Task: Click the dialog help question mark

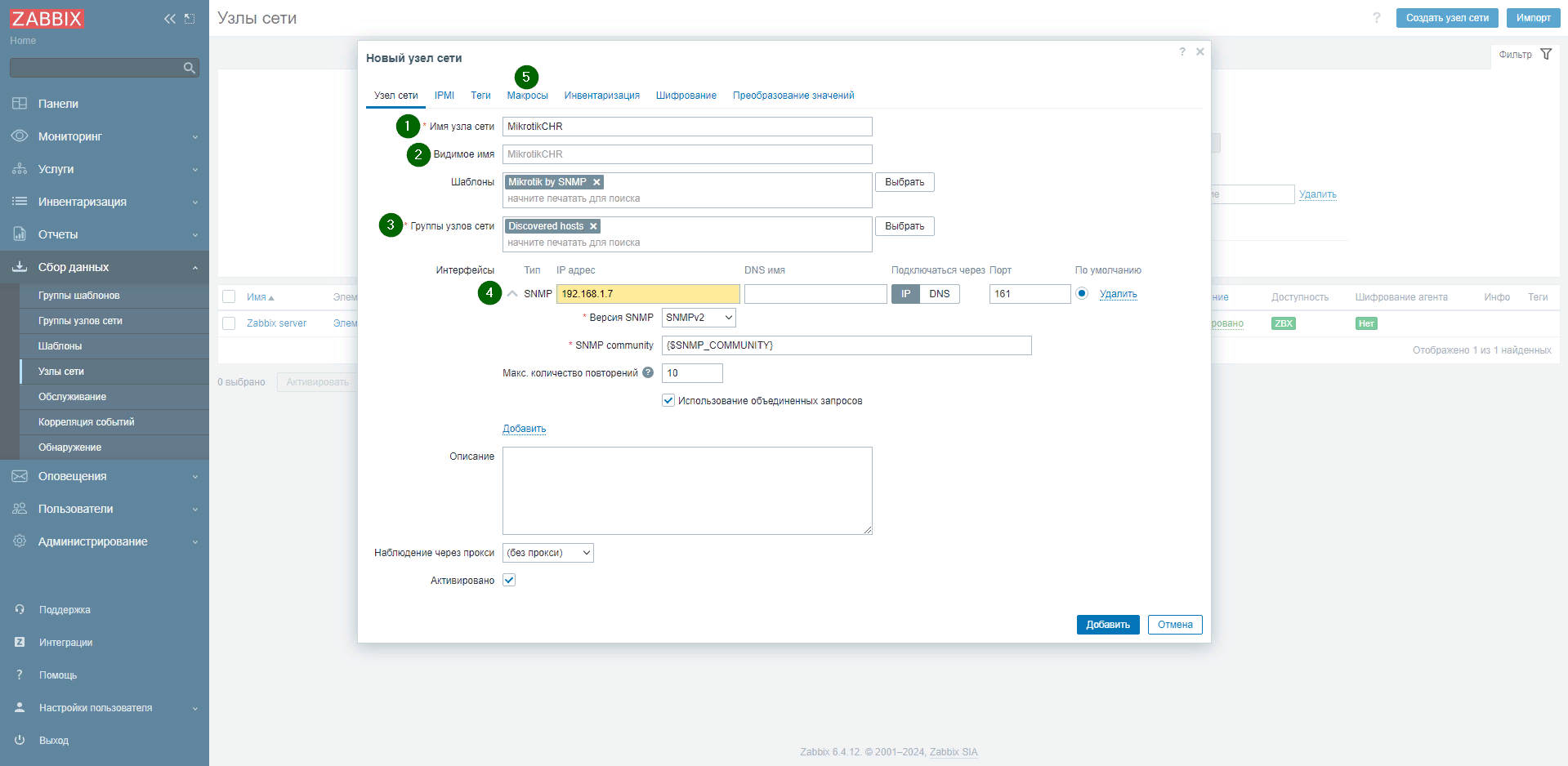Action: point(1182,51)
